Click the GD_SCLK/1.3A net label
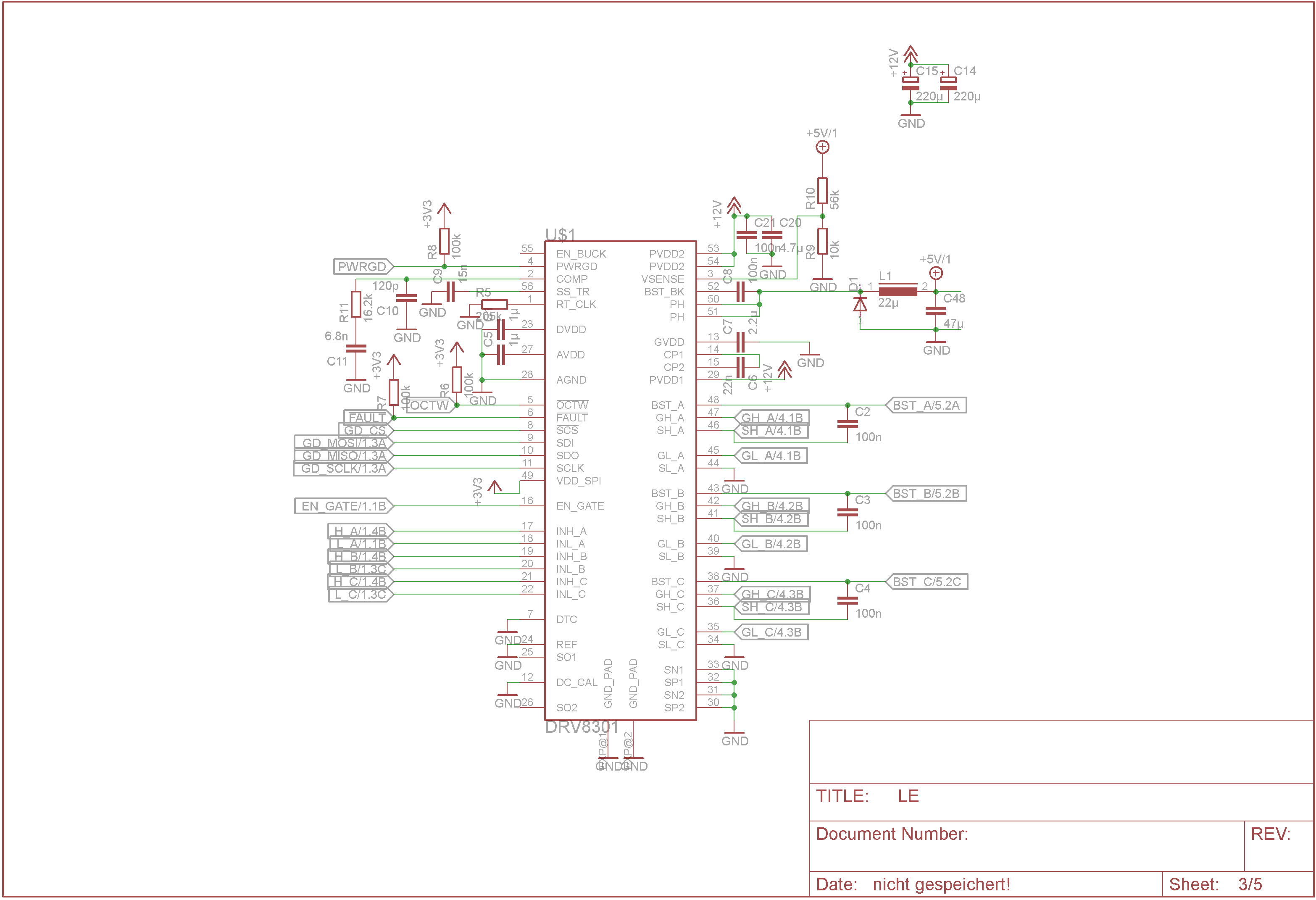1316x900 pixels. pyautogui.click(x=344, y=469)
